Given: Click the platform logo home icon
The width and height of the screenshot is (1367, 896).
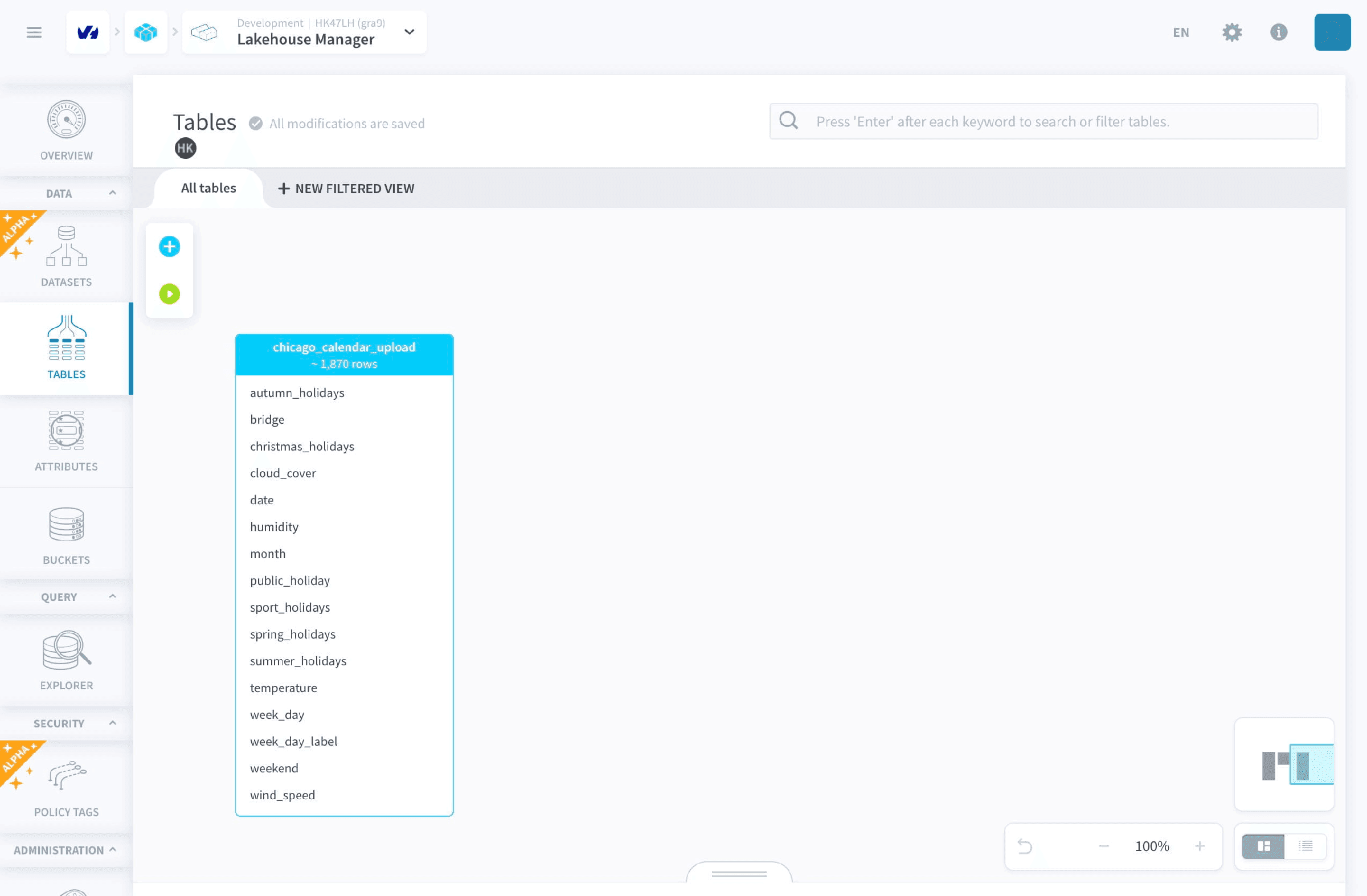Looking at the screenshot, I should pos(88,32).
